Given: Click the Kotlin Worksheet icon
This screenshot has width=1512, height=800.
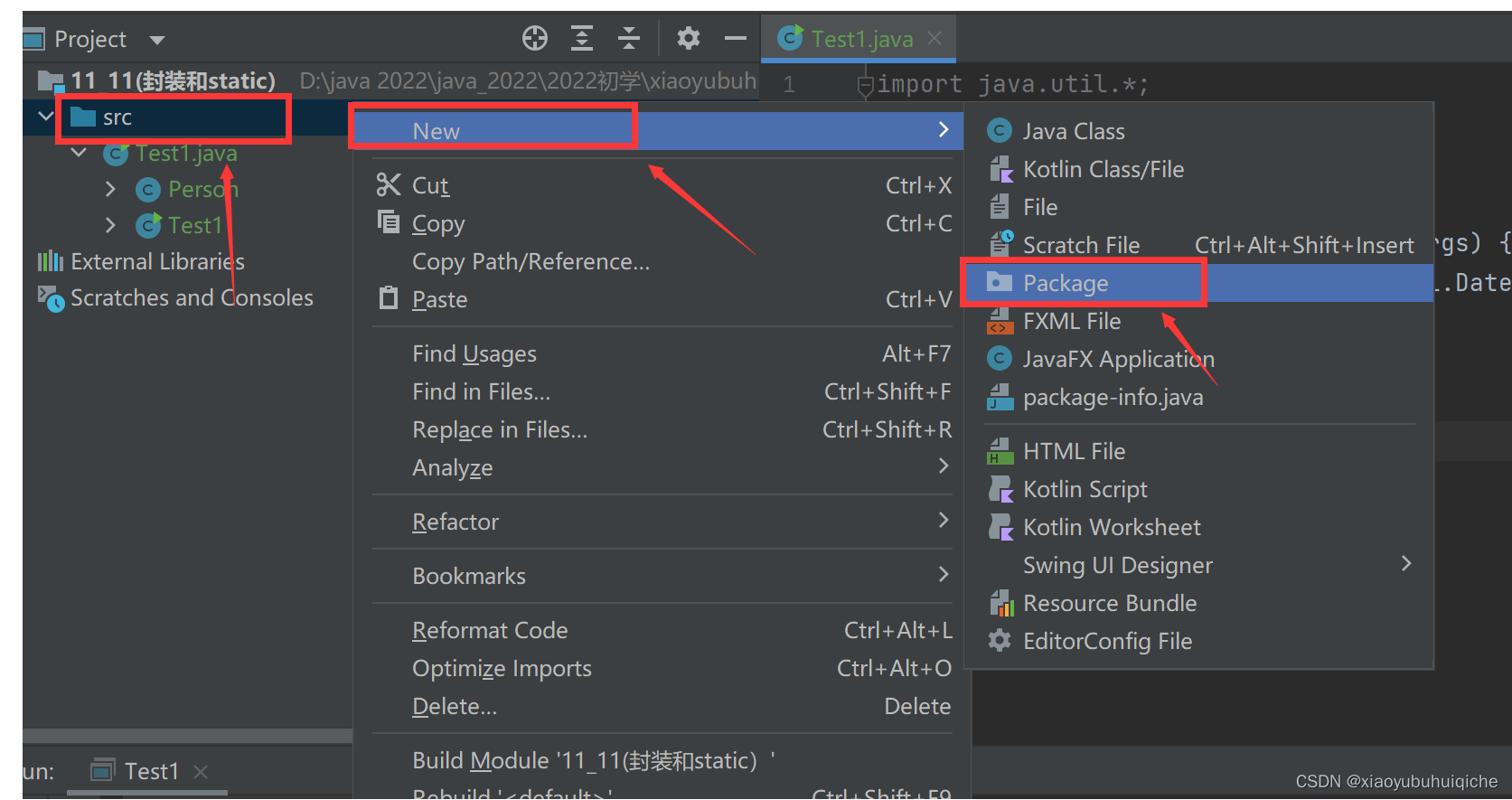Looking at the screenshot, I should pos(1000,527).
